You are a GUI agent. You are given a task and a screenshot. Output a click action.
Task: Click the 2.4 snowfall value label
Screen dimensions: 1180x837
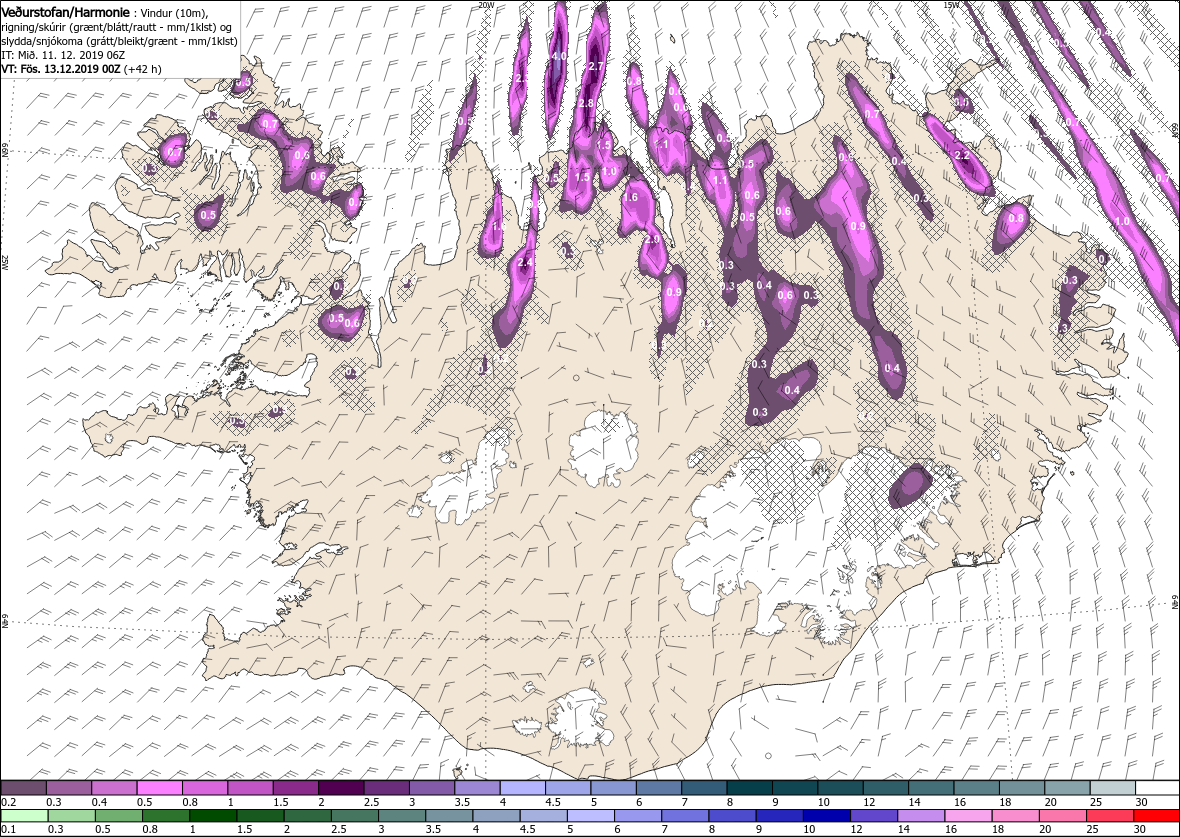point(525,263)
